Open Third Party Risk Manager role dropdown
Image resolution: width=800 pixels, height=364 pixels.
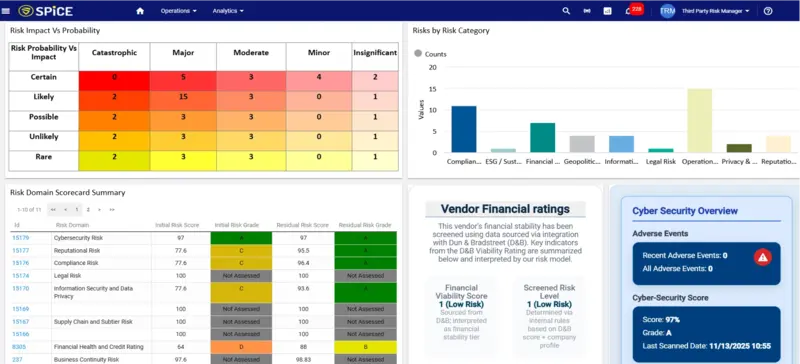coord(715,11)
